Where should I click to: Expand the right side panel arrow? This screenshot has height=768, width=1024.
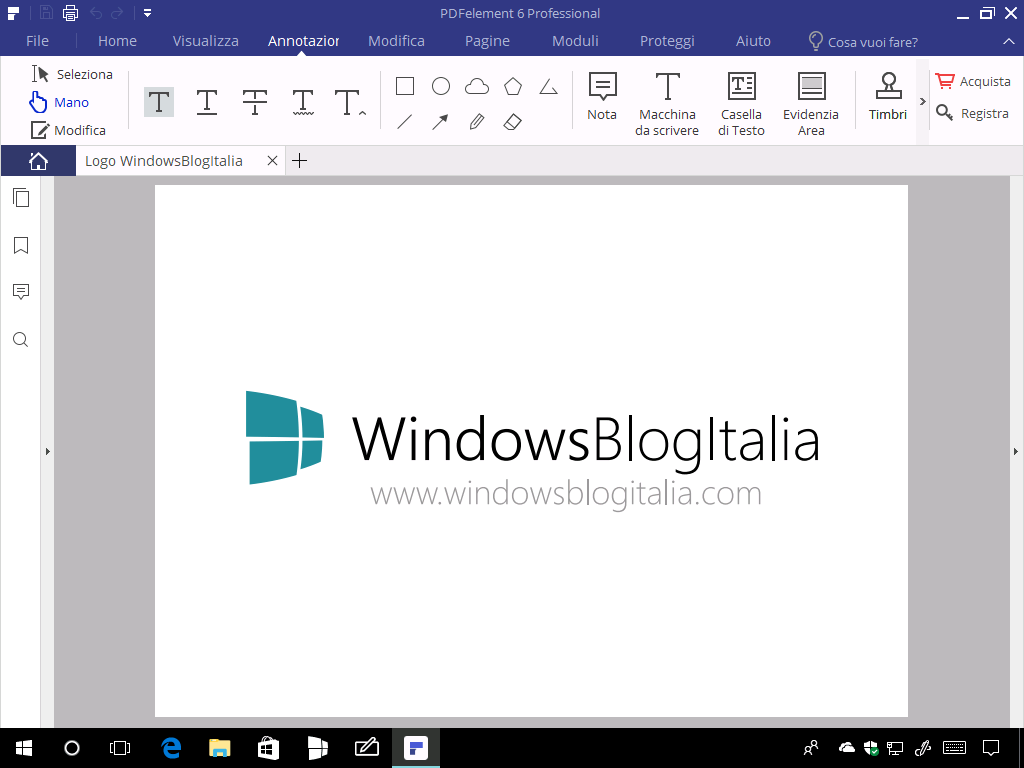click(1016, 451)
